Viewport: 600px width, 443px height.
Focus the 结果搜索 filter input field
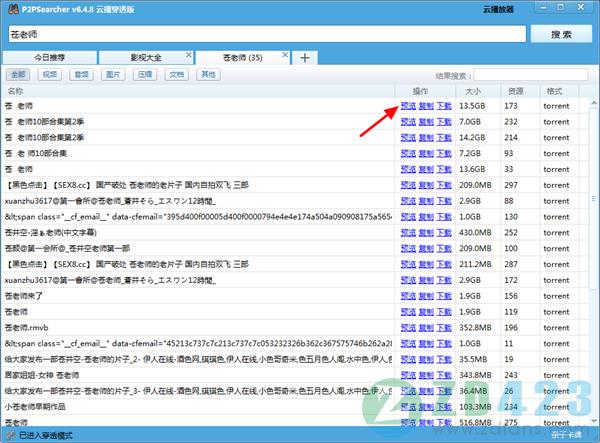point(531,75)
